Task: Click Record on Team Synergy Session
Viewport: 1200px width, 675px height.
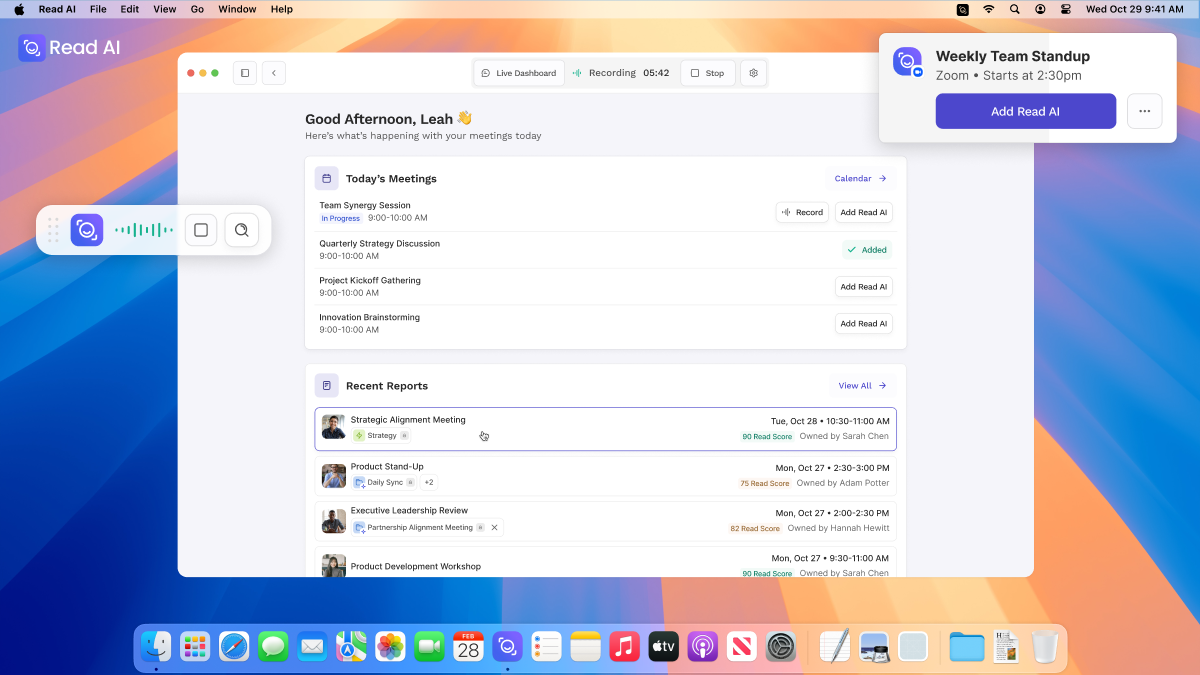Action: 802,212
